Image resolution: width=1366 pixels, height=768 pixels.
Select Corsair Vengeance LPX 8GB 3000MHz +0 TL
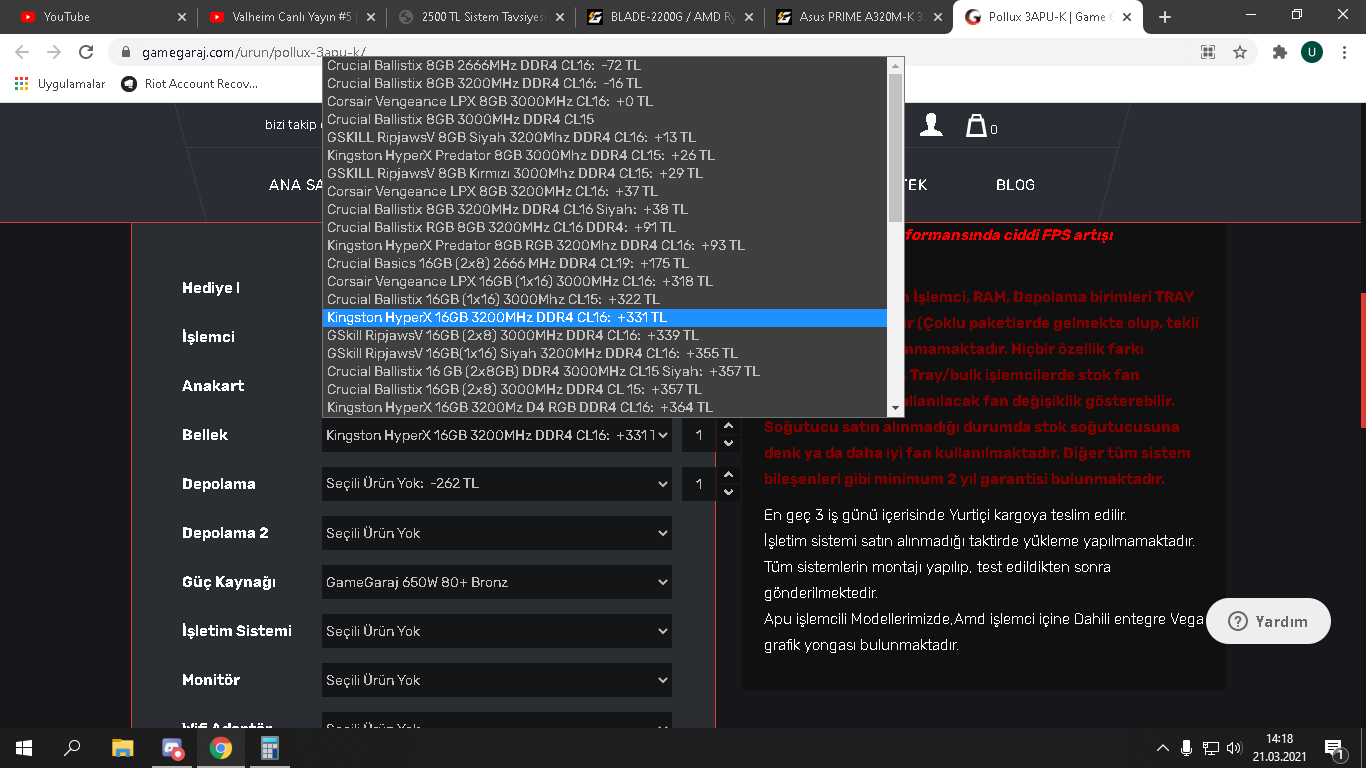604,101
